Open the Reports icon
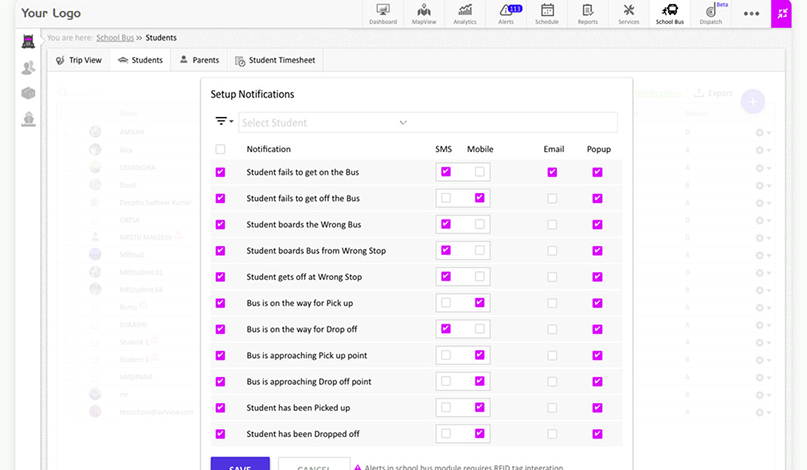 click(588, 14)
